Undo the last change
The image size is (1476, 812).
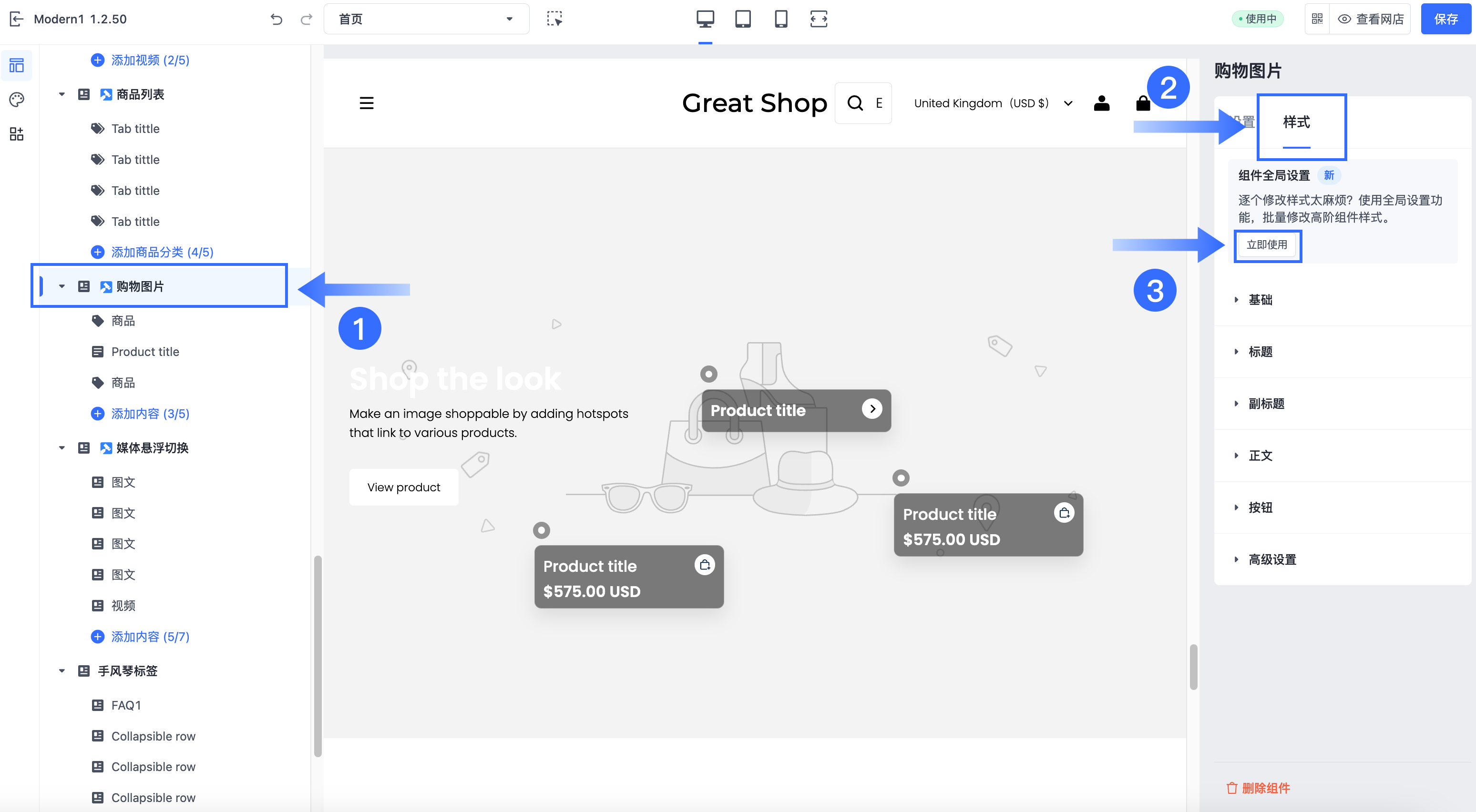(x=276, y=20)
